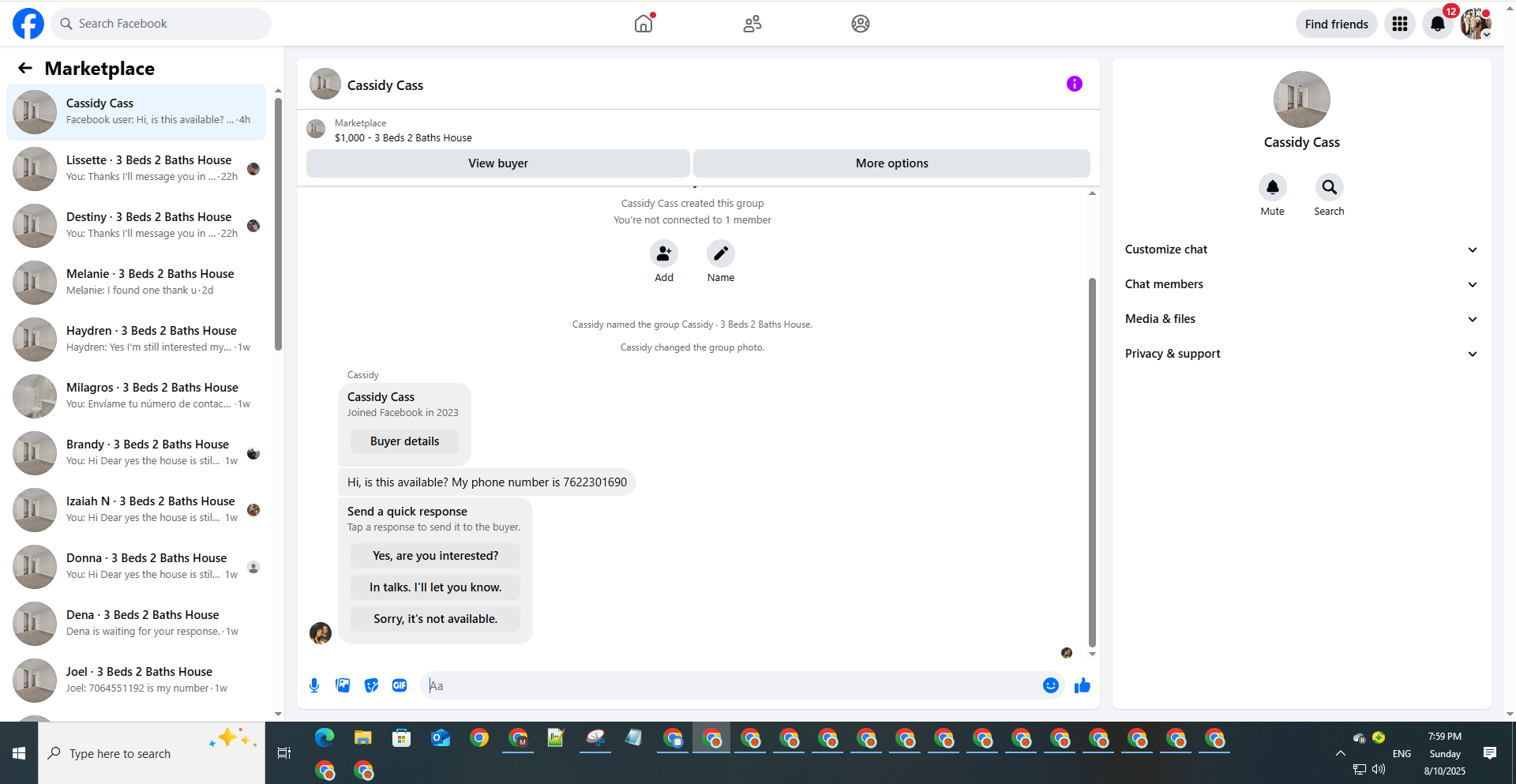Open Lissette 3 Beds 2 Baths House chat

(136, 169)
